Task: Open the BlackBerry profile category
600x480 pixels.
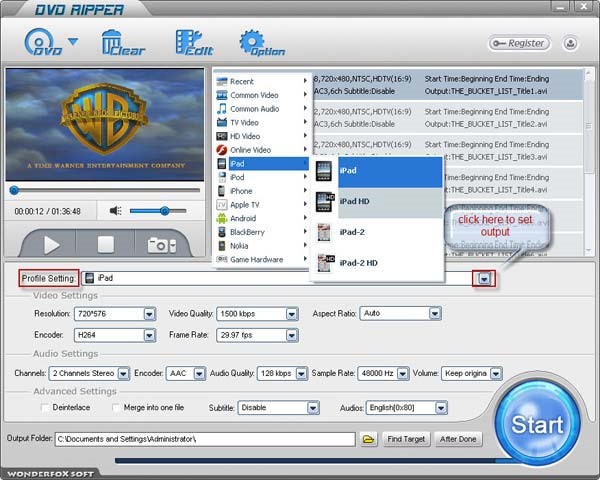Action: coord(262,232)
